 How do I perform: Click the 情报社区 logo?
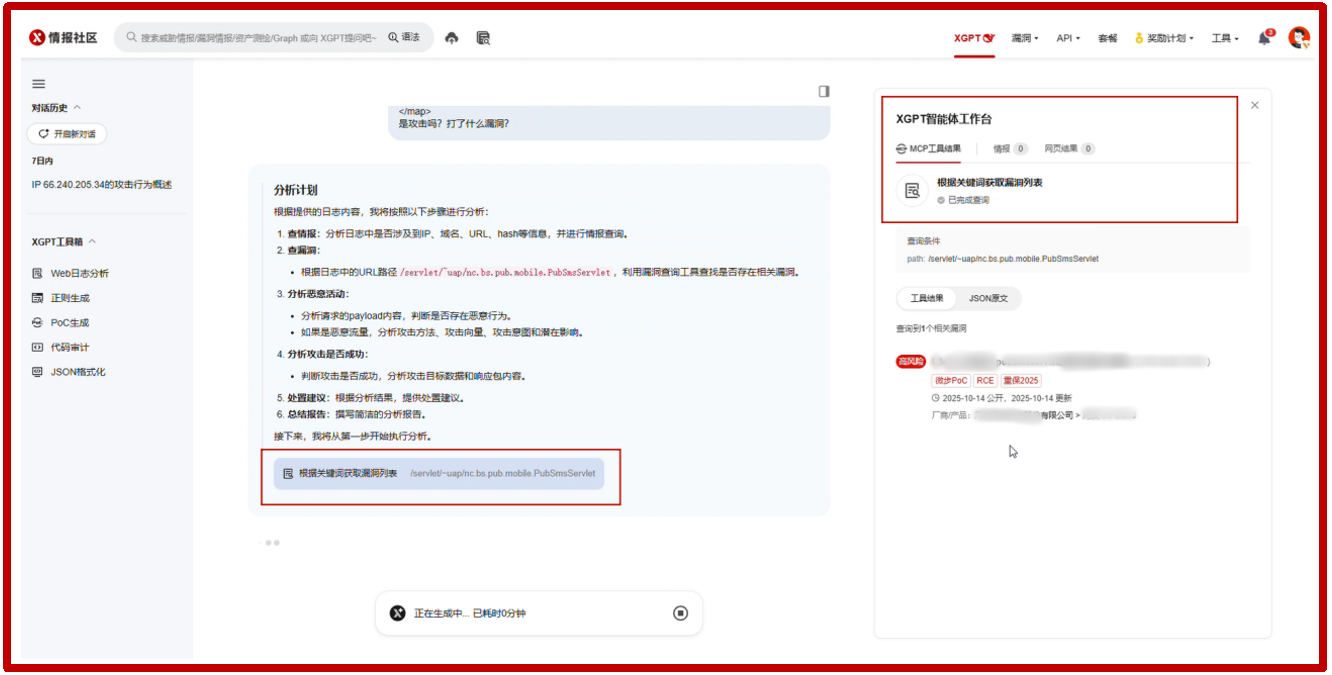pyautogui.click(x=64, y=38)
